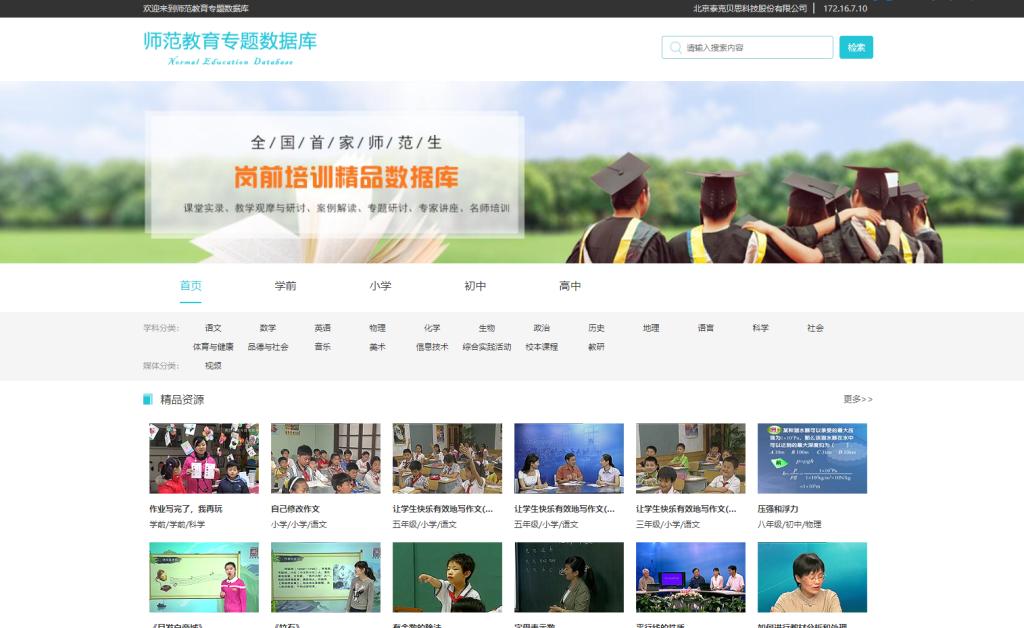1024x628 pixels.
Task: Select the 体育与健康 category
Action: click(x=213, y=347)
